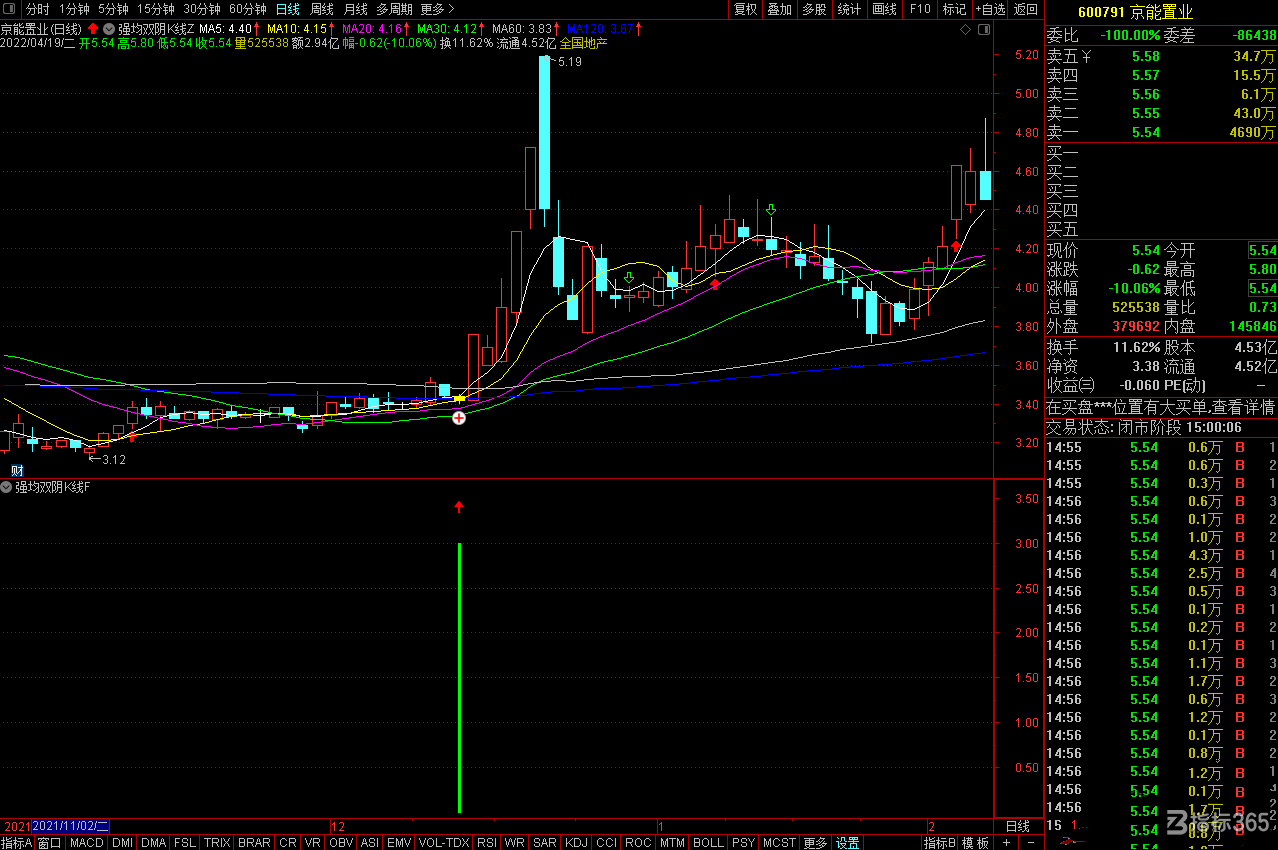
Task: Switch to the 分时 chart
Action: [x=37, y=9]
